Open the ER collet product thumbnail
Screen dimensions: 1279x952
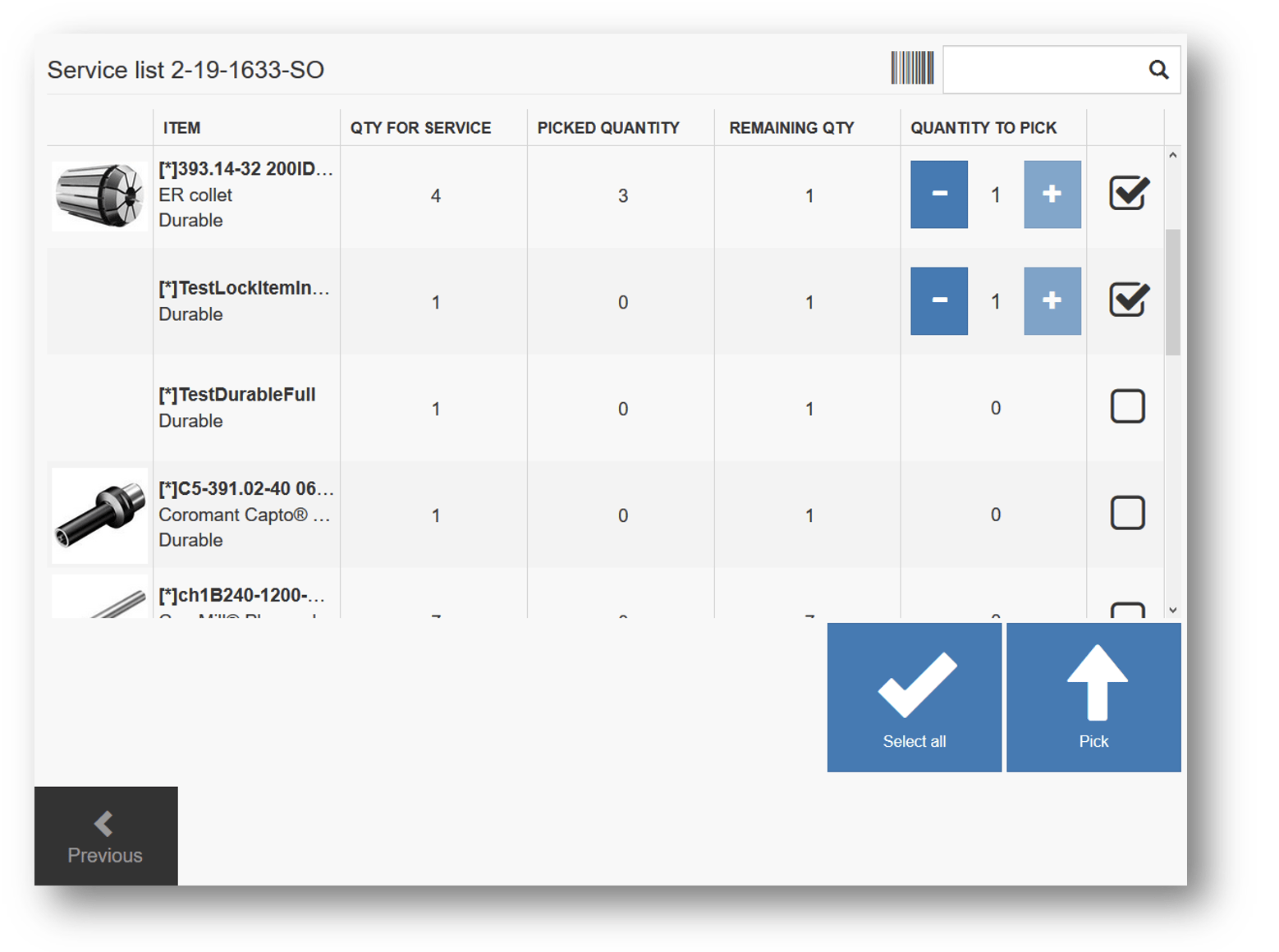coord(99,196)
